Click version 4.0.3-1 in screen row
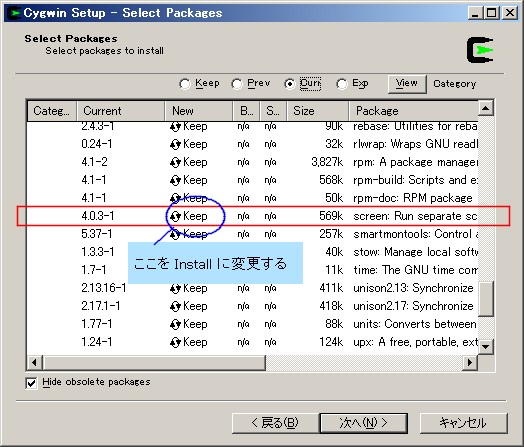The height and width of the screenshot is (447, 524). (x=98, y=216)
